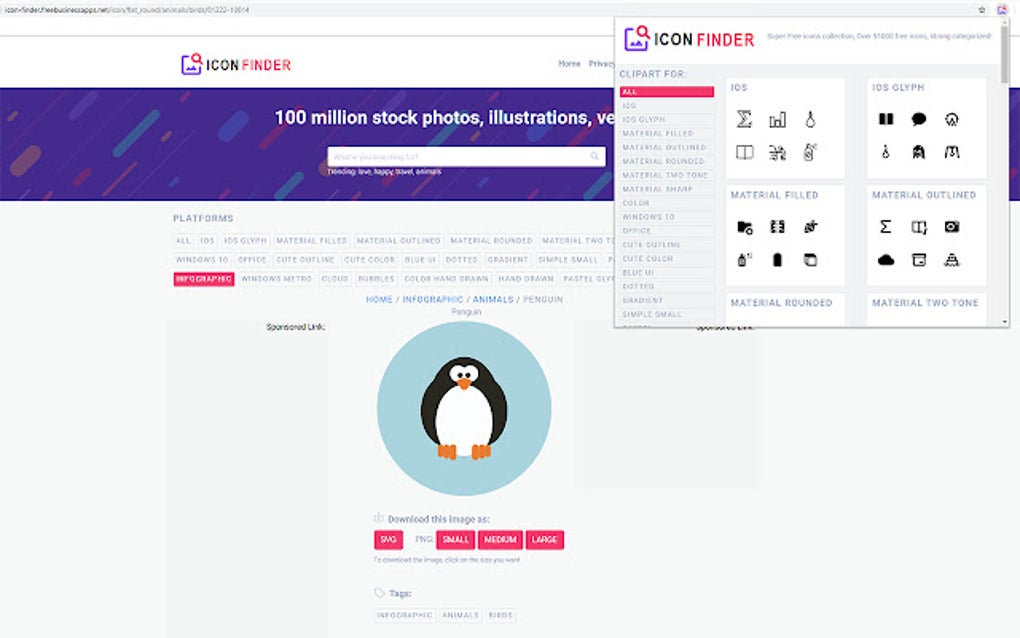The height and width of the screenshot is (638, 1020).
Task: Click the open book icon in iOS section
Action: (745, 152)
